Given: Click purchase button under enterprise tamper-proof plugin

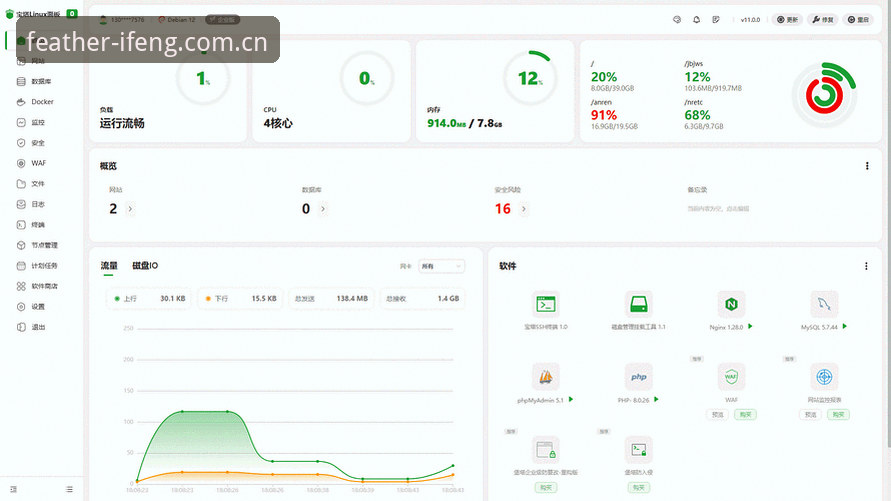Looking at the screenshot, I should 546,487.
